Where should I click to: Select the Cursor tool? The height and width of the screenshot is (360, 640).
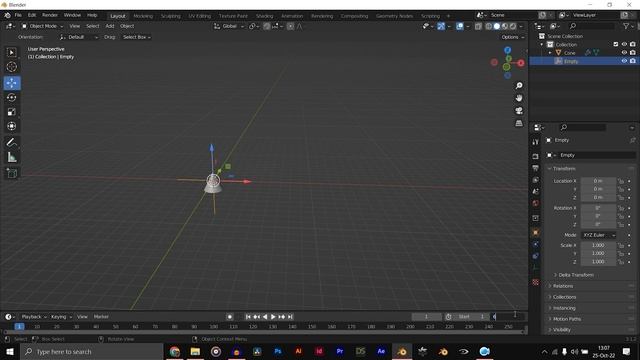click(x=11, y=67)
